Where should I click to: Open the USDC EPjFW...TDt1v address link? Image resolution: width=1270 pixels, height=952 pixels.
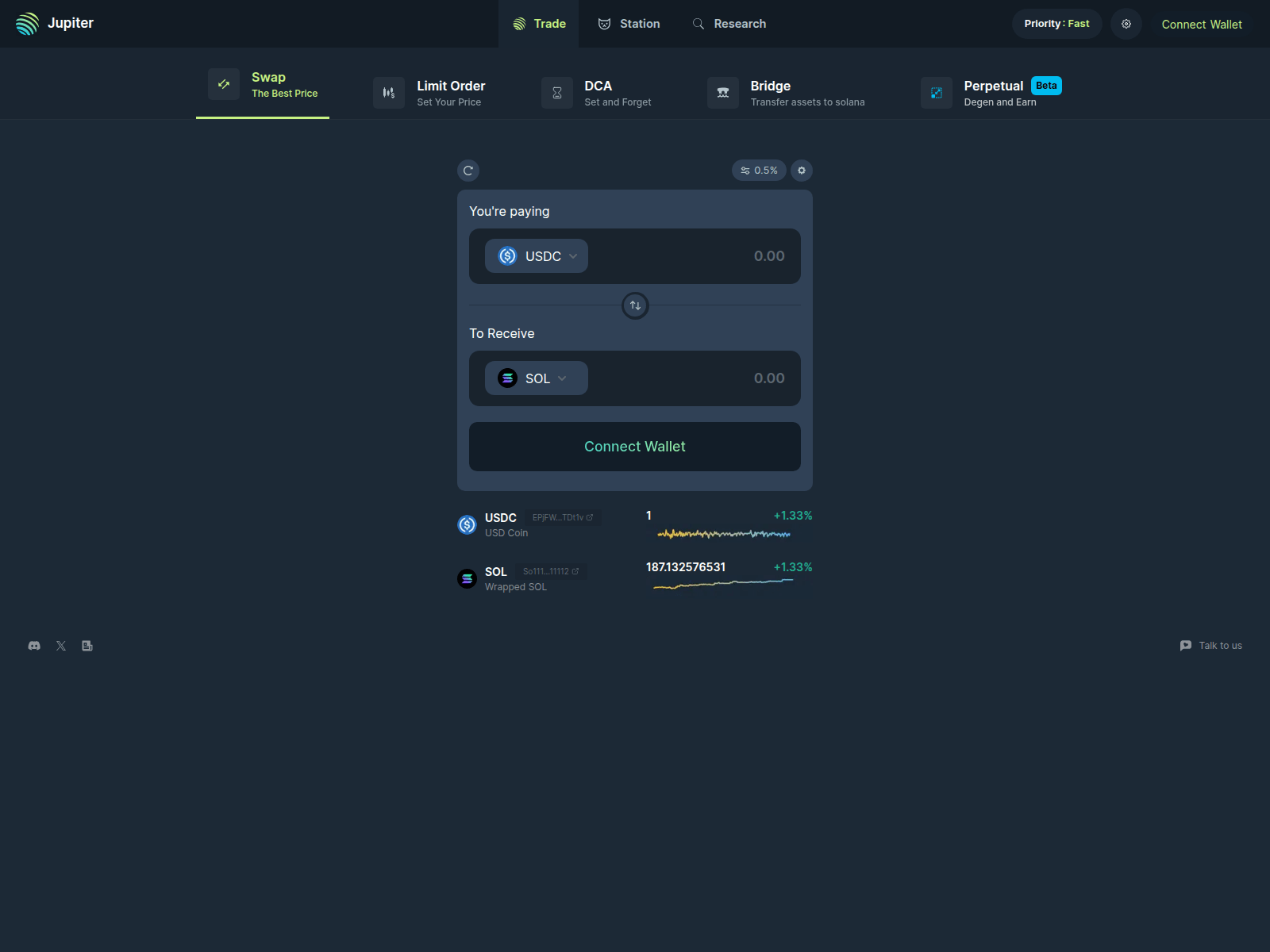tap(563, 517)
